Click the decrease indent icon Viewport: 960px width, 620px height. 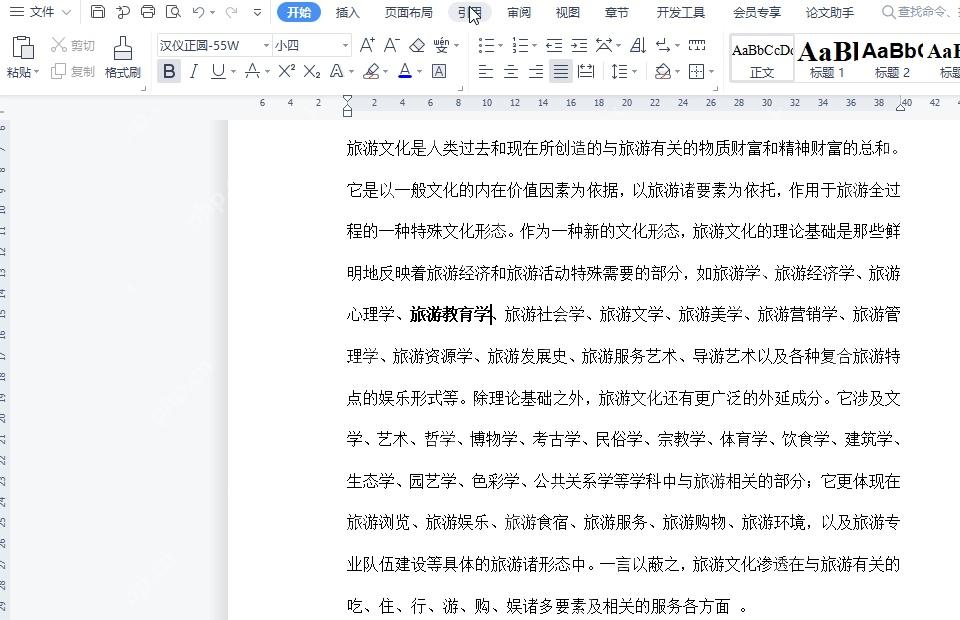click(x=554, y=45)
